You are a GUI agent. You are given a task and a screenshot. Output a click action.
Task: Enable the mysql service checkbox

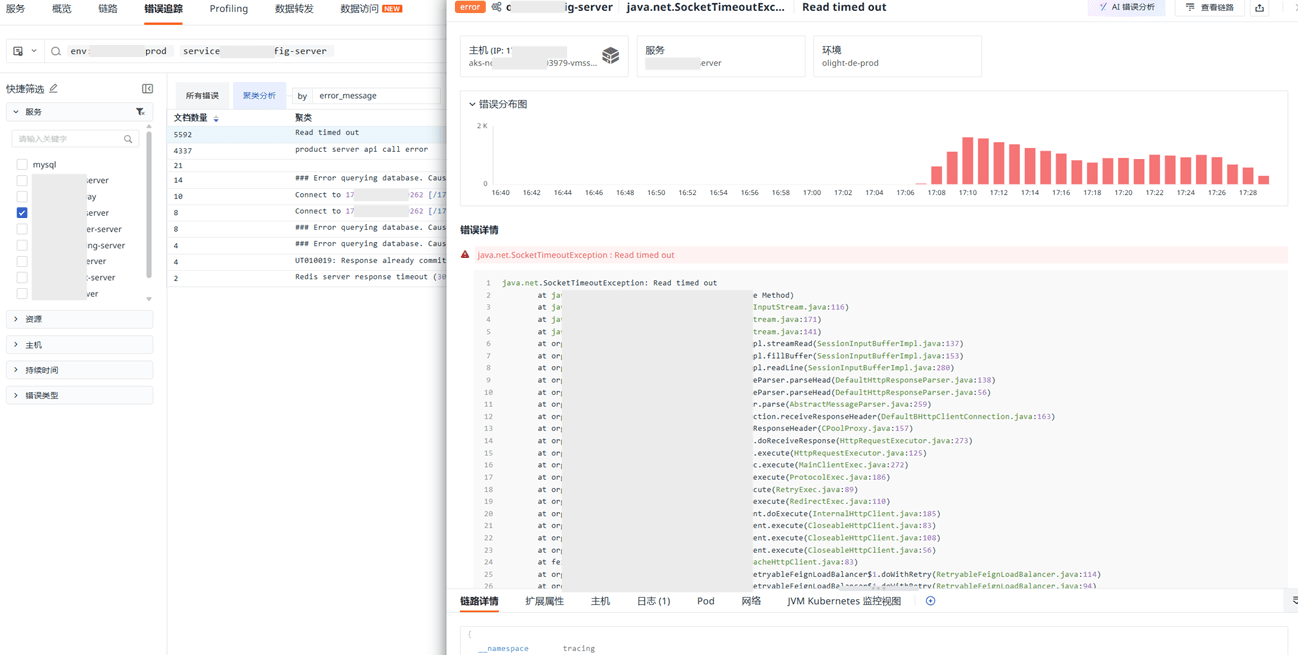pos(22,165)
